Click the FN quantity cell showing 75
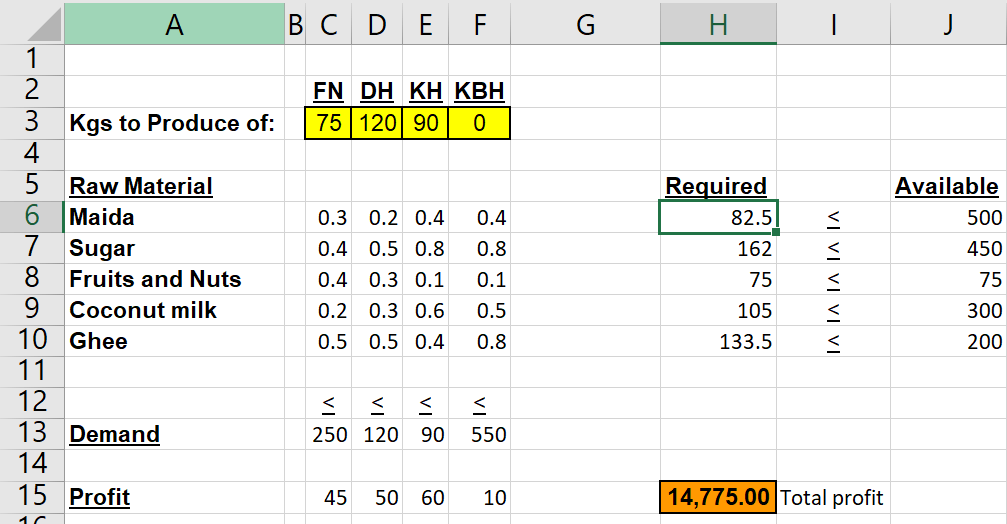The height and width of the screenshot is (524, 1007). [x=328, y=123]
